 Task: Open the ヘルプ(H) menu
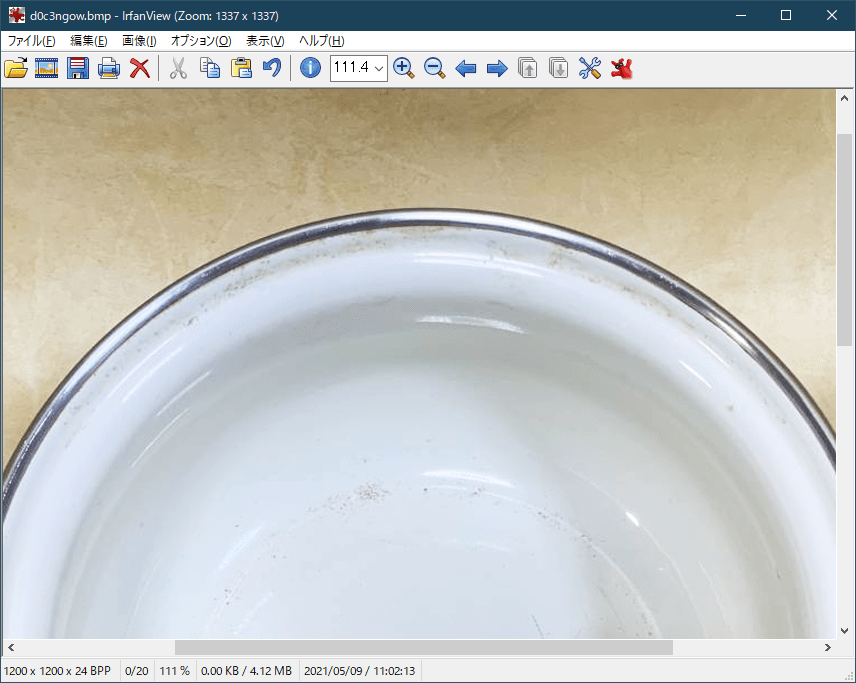[x=321, y=41]
